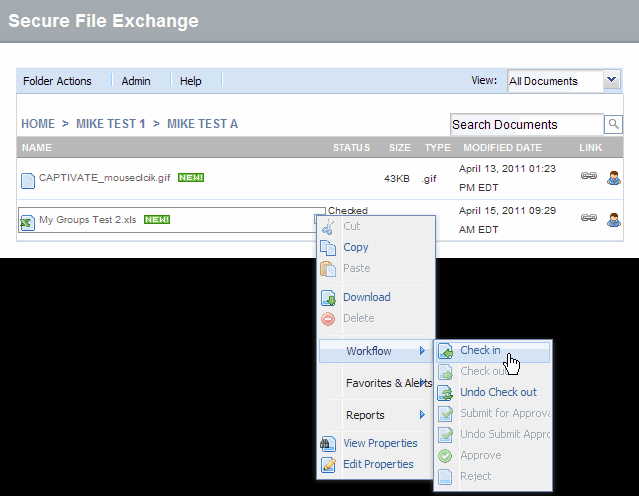
Task: Go to HOME breadcrumb link
Action: pyautogui.click(x=38, y=124)
